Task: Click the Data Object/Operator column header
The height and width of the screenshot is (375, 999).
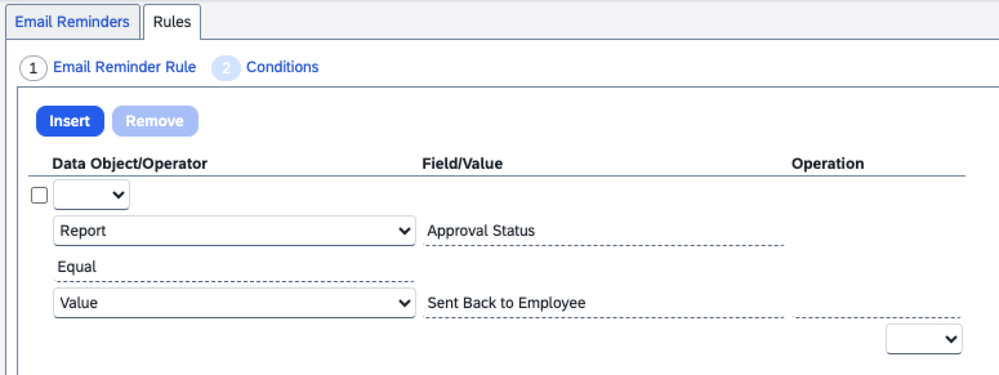Action: 130,164
